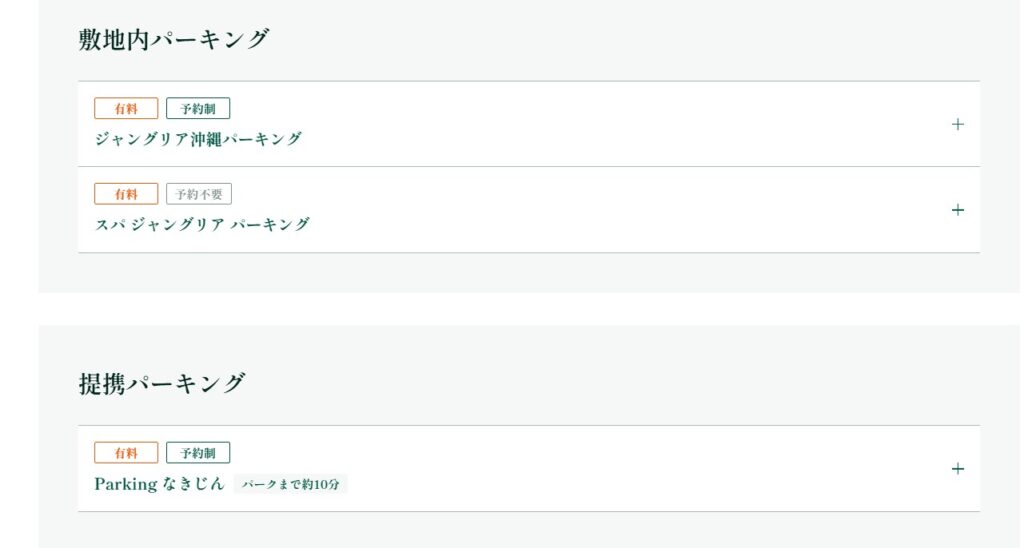Select the スパ ジャングリア パーキング title text

(202, 224)
